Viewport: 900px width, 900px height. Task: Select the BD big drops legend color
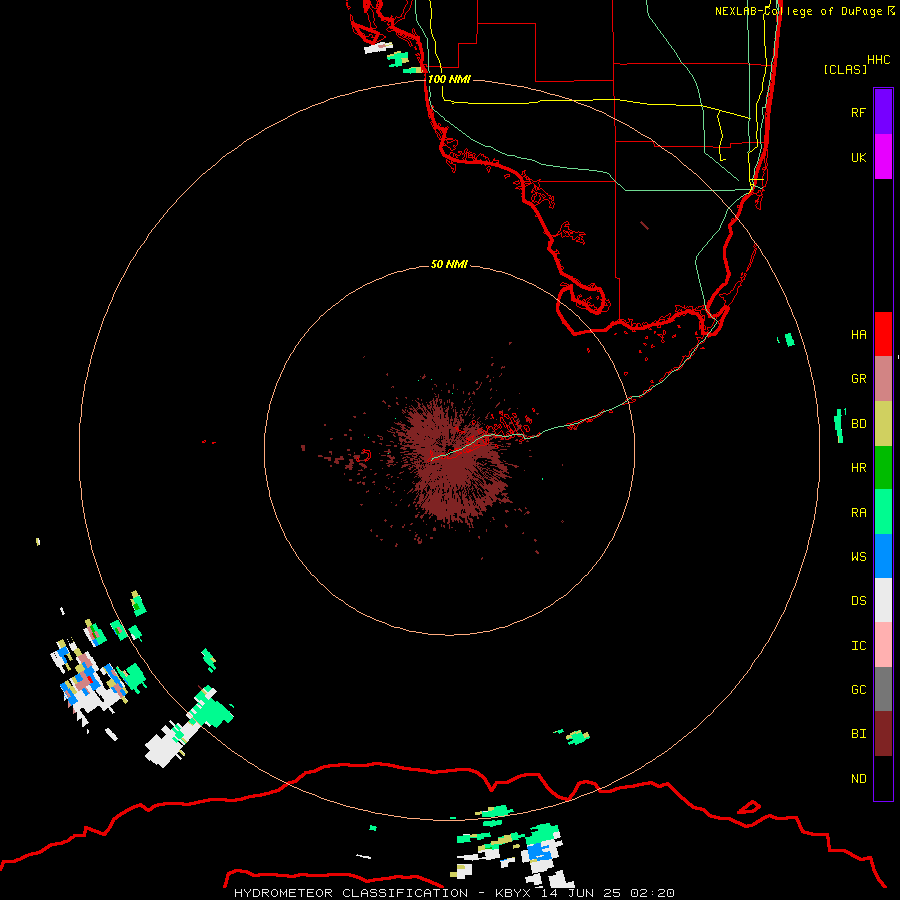(x=883, y=424)
